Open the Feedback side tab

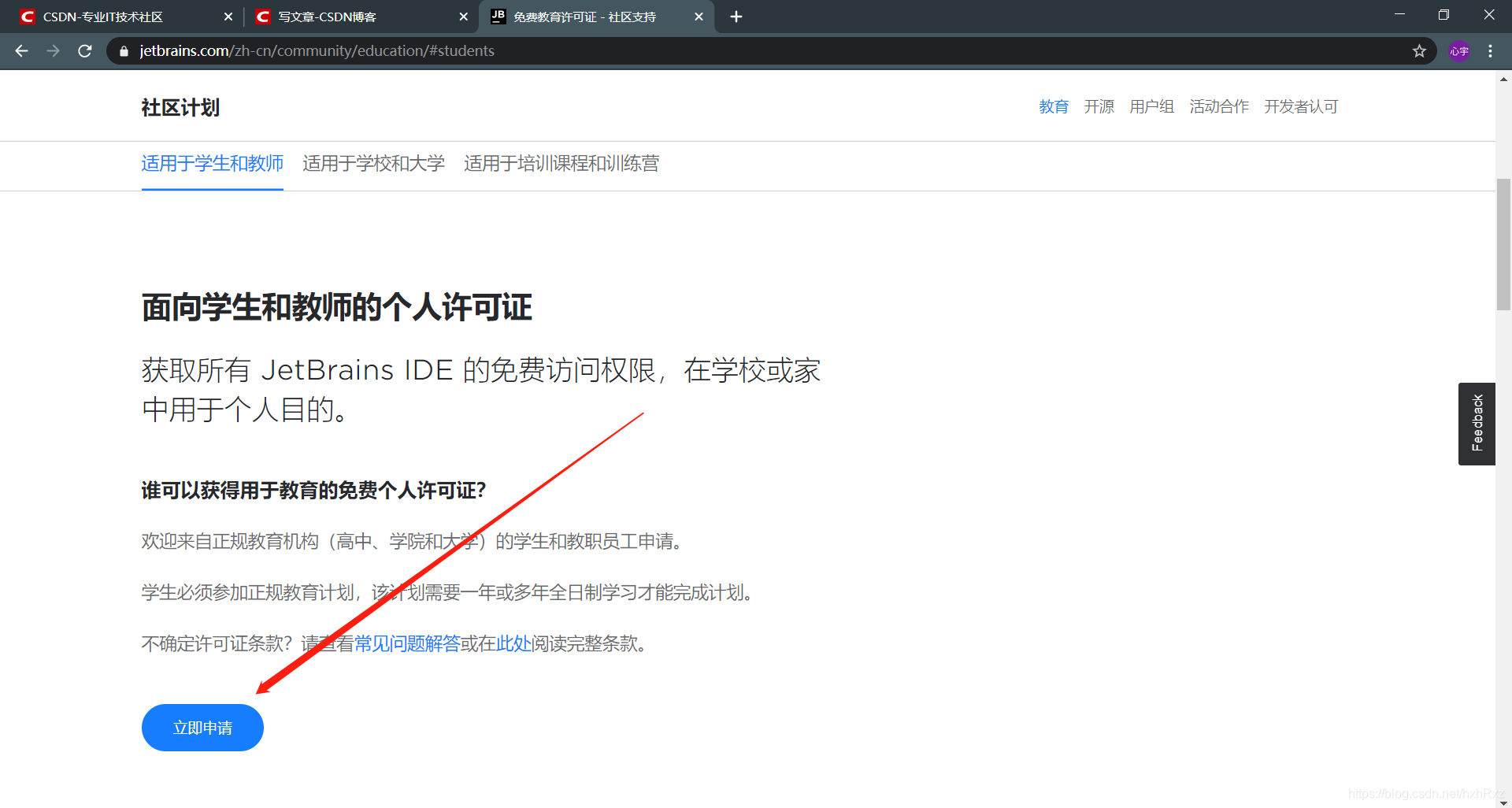(1477, 424)
